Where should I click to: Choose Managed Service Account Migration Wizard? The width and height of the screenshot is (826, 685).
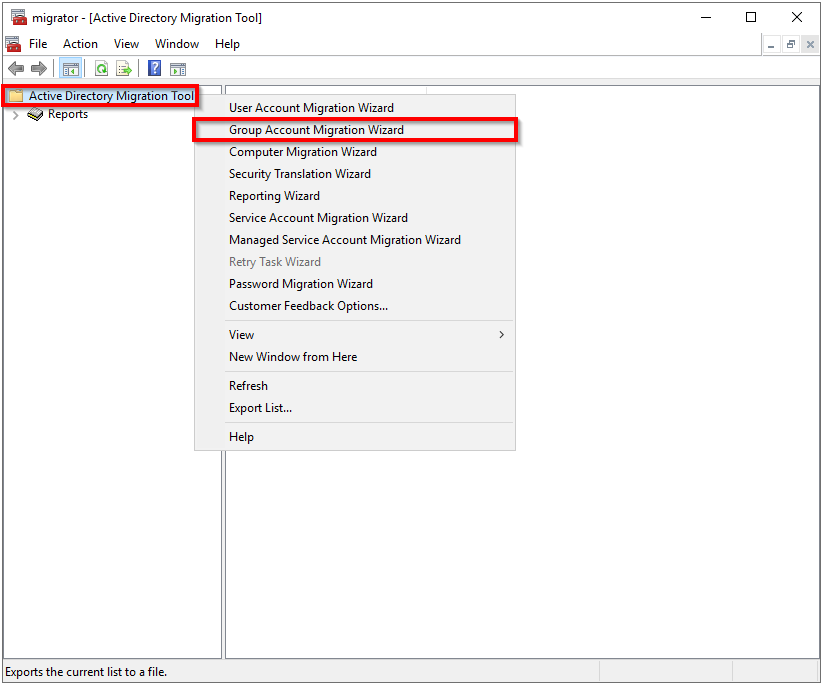(355, 240)
